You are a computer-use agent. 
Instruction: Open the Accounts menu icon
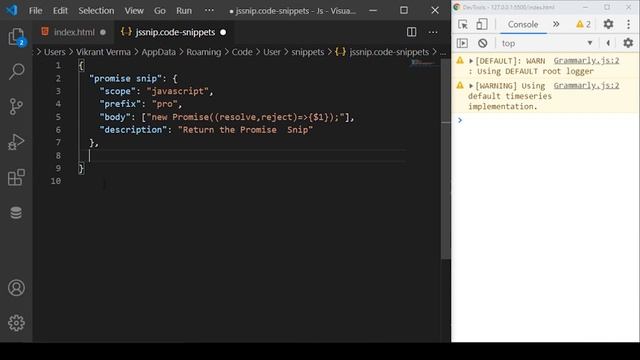point(16,288)
